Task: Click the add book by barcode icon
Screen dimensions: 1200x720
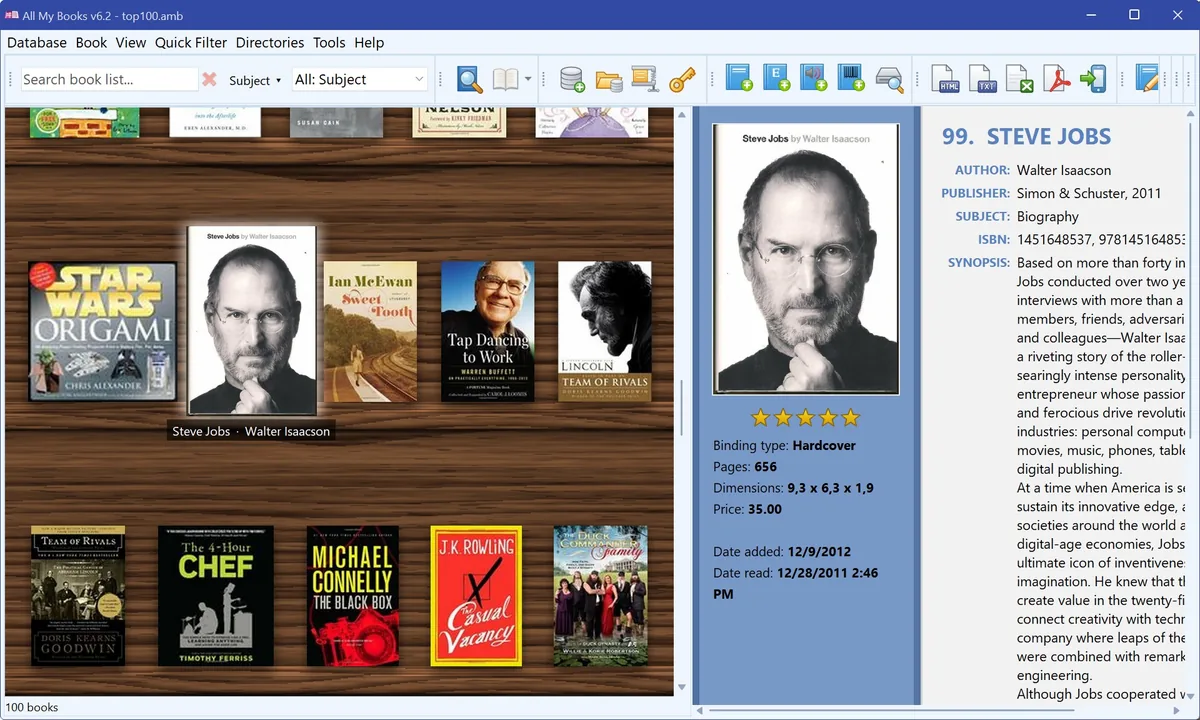Action: (850, 79)
